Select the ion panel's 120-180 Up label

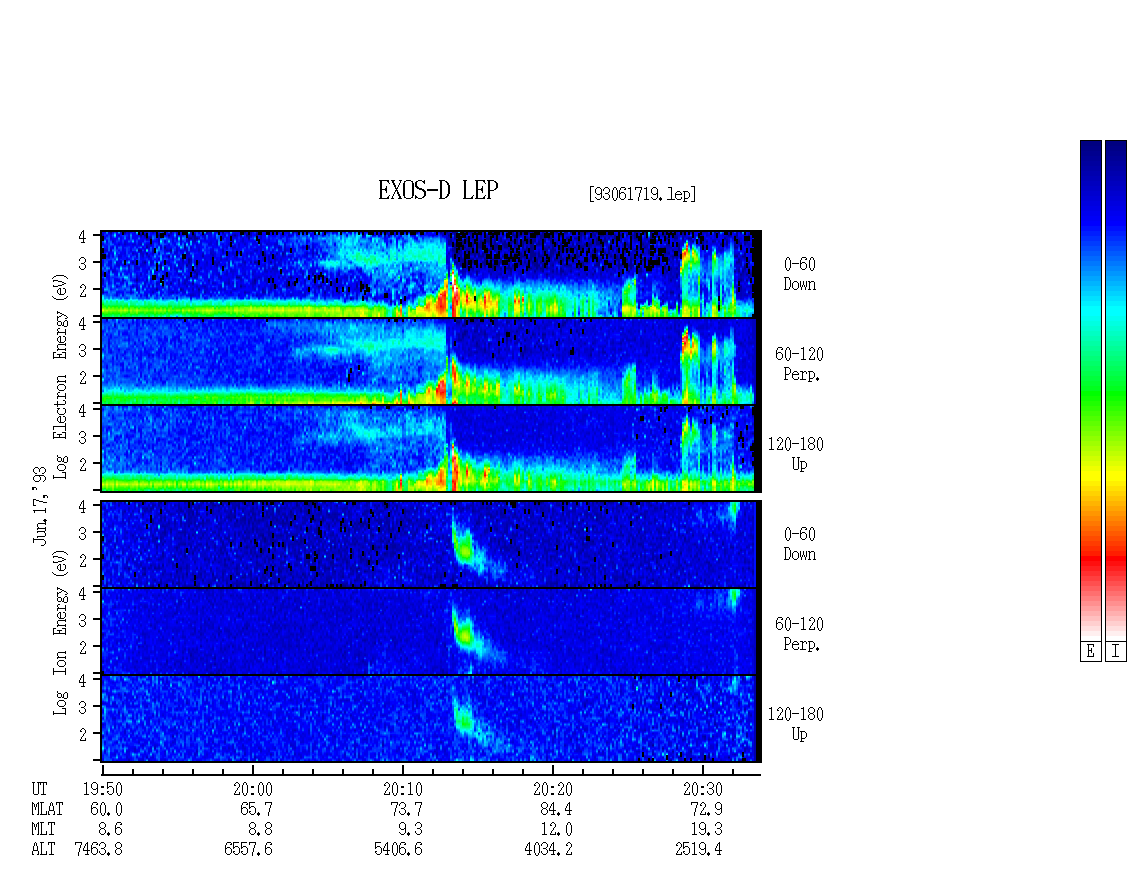pos(796,724)
